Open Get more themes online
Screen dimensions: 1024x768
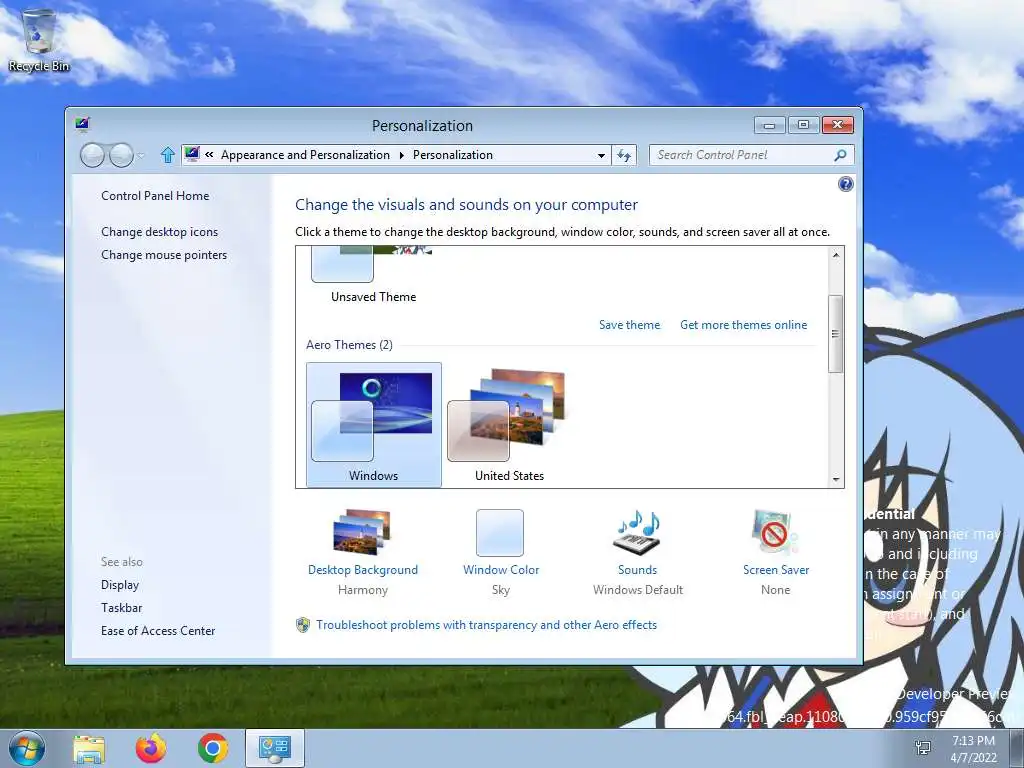(743, 325)
